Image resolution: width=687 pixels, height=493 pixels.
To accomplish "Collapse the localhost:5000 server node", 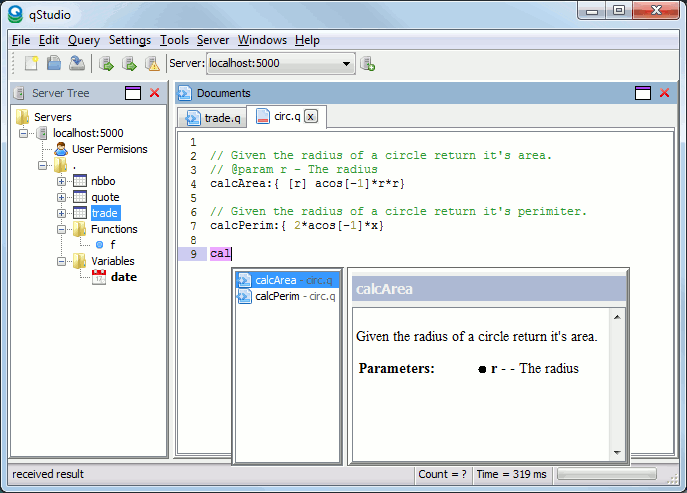I will tap(24, 133).
